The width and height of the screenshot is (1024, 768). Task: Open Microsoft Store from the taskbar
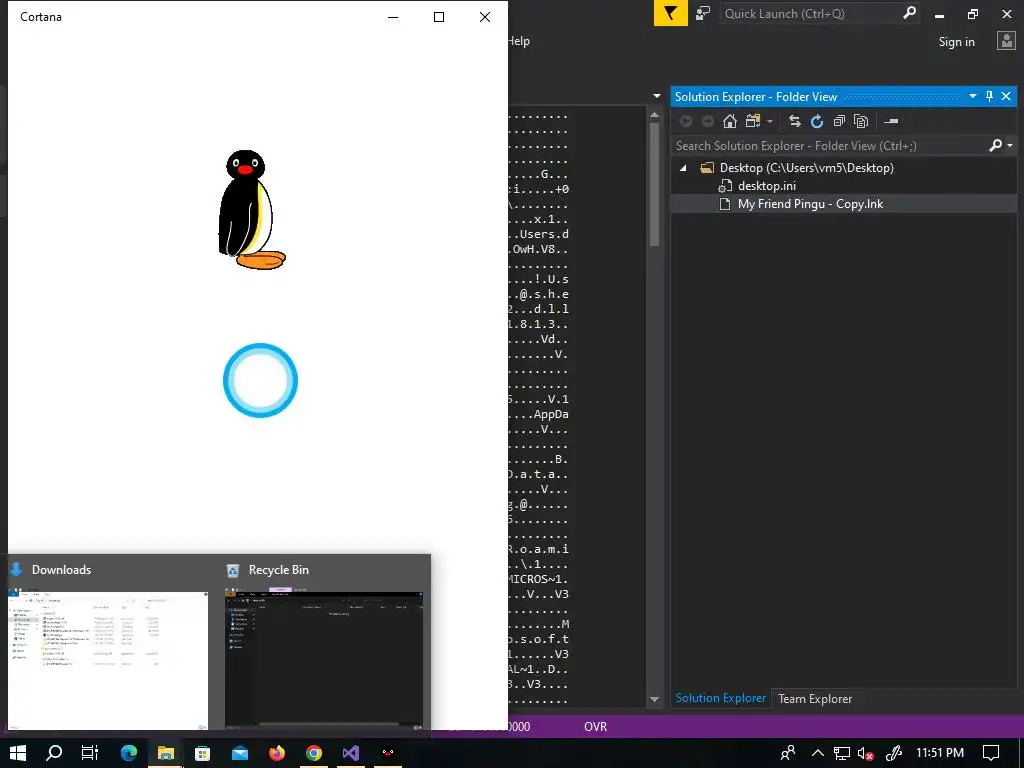[x=202, y=753]
